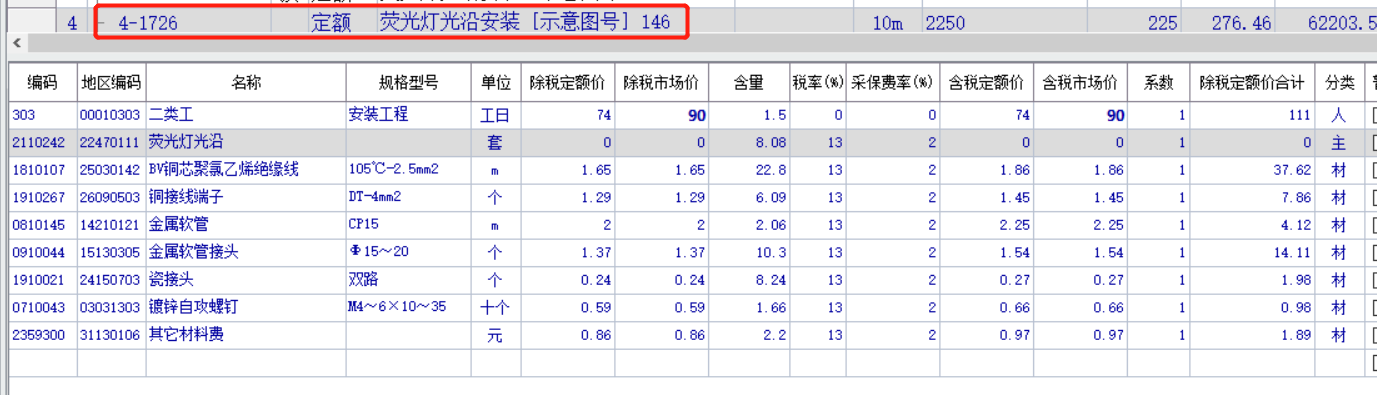Click the 安装工程 specification cell
1377x395 pixels.
click(x=408, y=115)
